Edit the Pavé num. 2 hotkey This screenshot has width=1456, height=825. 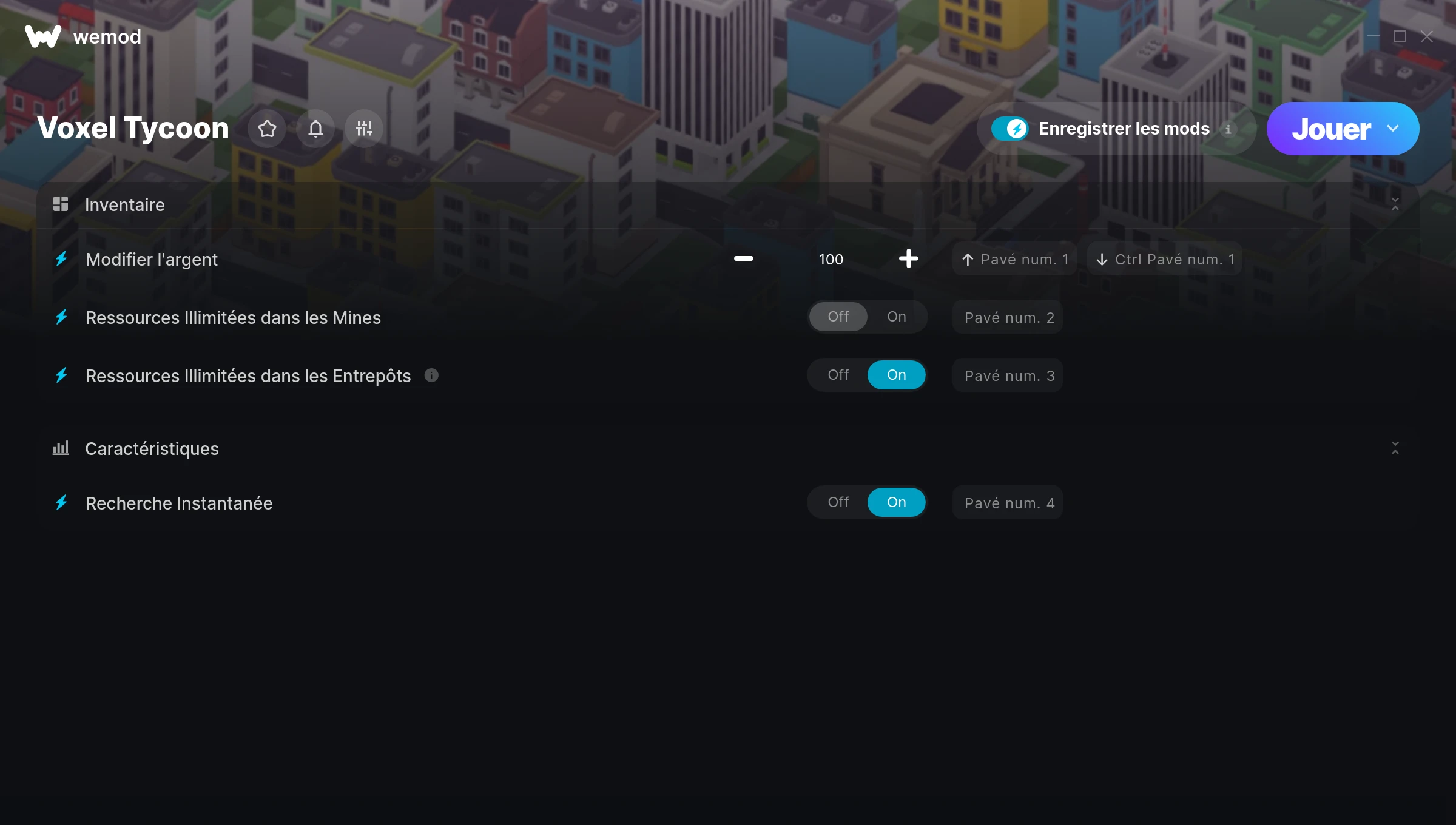pos(1008,317)
